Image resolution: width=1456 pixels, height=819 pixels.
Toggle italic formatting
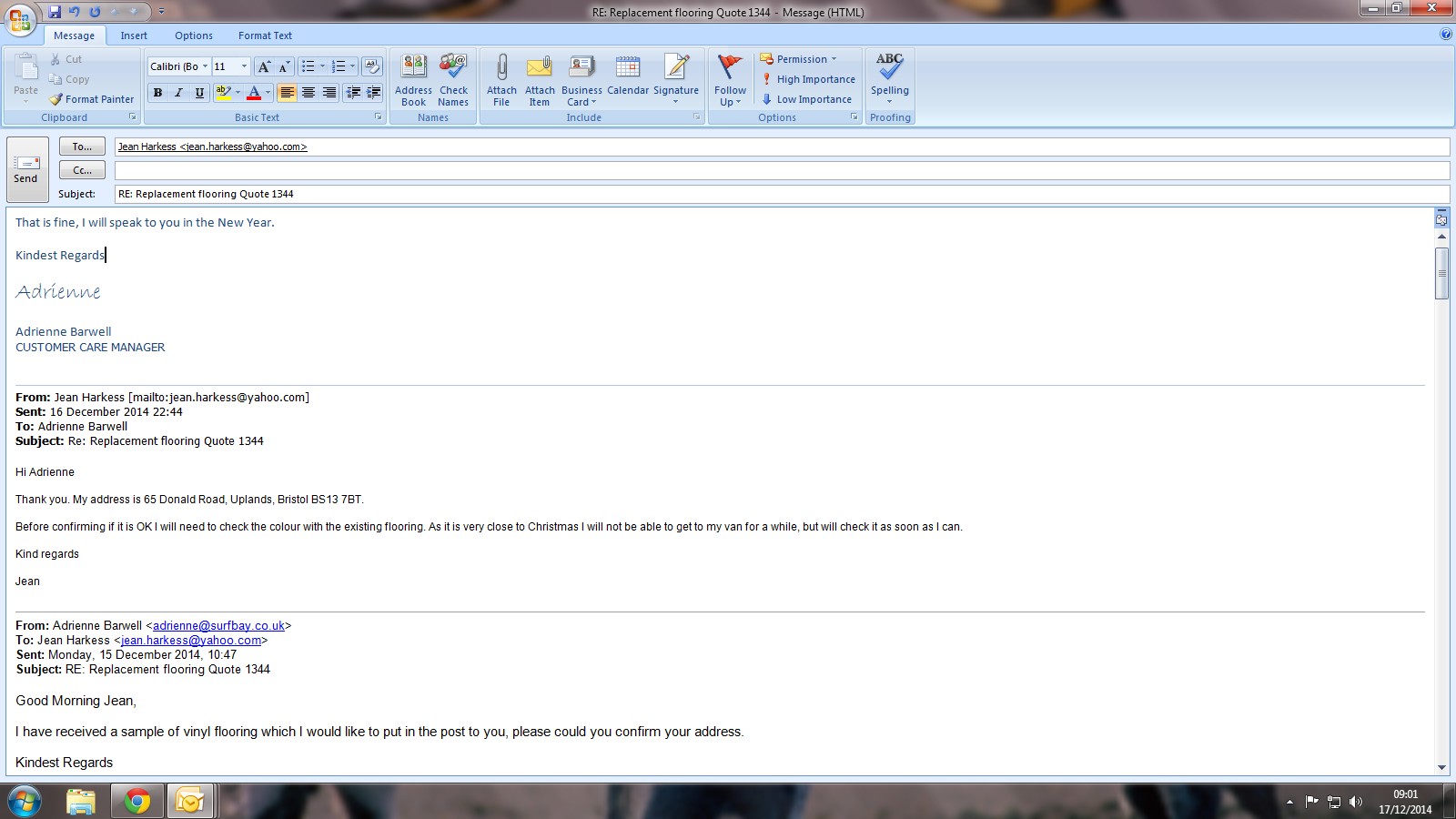[x=178, y=93]
